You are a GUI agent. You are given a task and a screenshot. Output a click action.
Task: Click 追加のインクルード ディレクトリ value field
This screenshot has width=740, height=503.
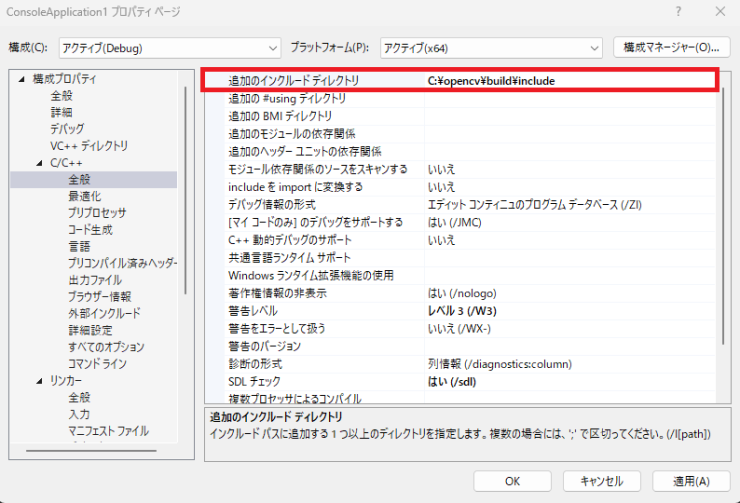click(568, 80)
